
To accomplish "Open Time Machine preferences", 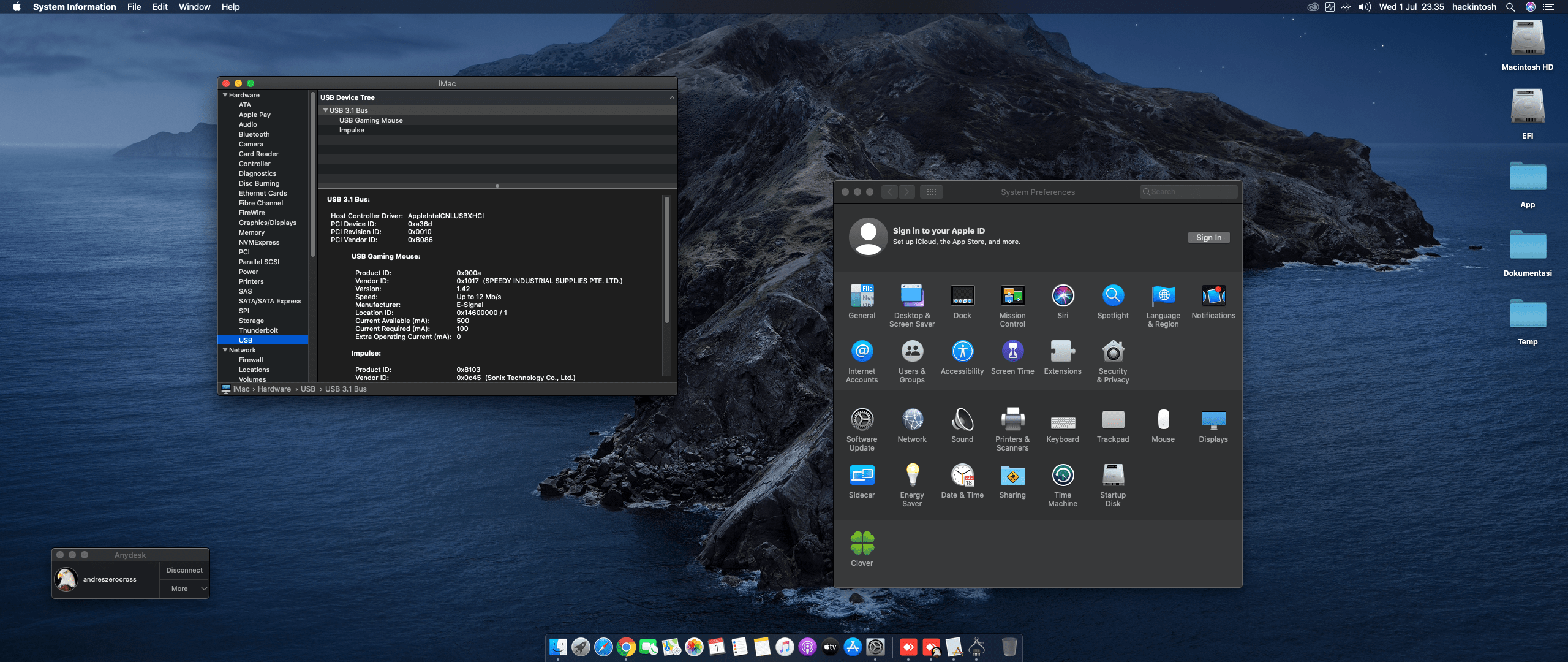I will pyautogui.click(x=1062, y=476).
